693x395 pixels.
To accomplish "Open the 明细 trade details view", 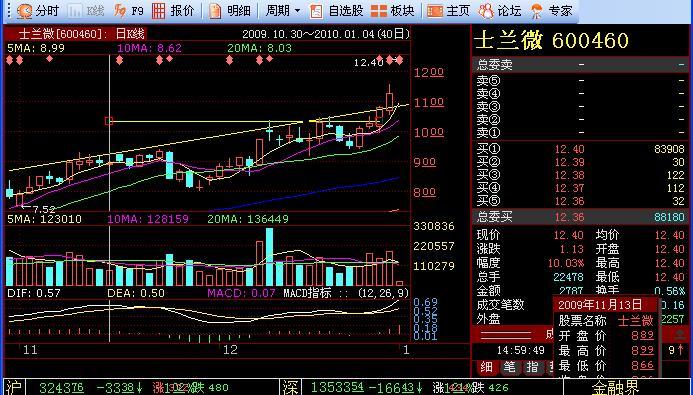I will (x=229, y=11).
